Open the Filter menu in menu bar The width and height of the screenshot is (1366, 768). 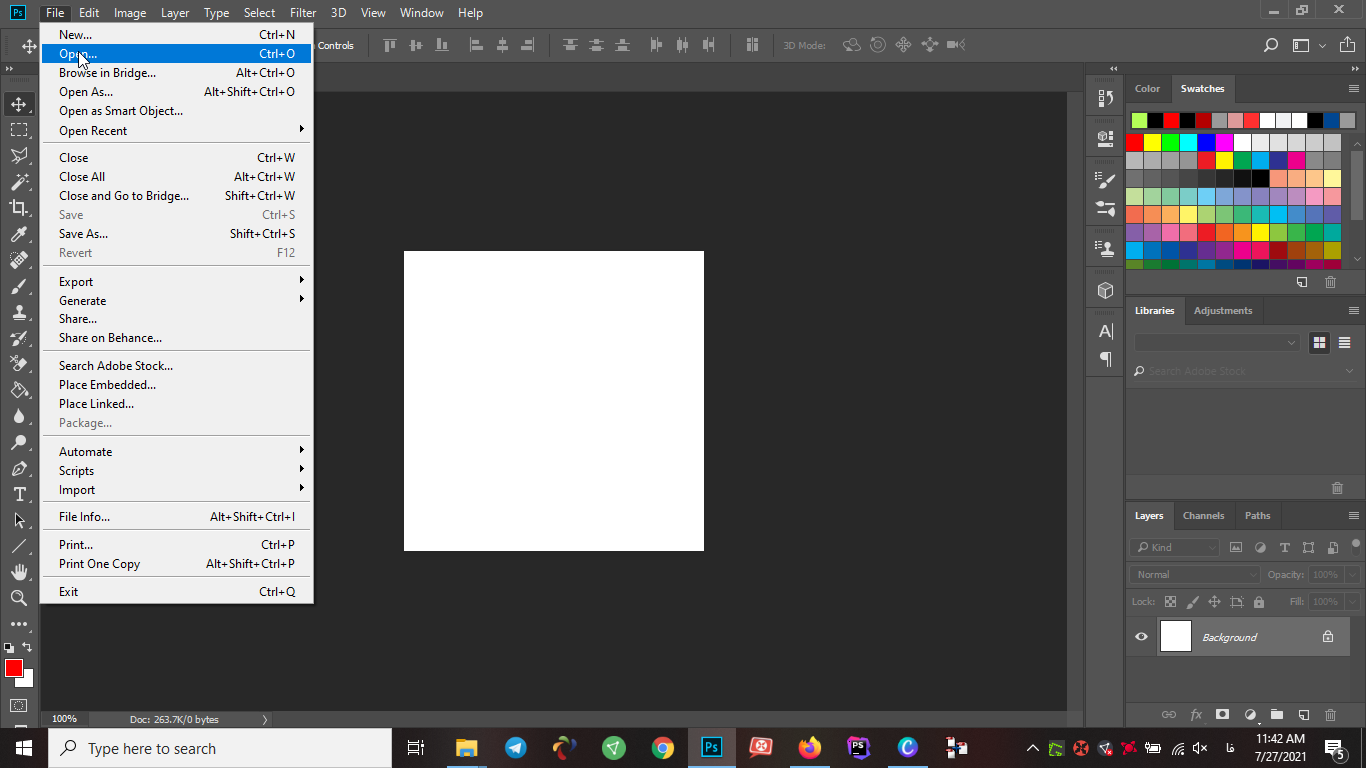point(303,13)
